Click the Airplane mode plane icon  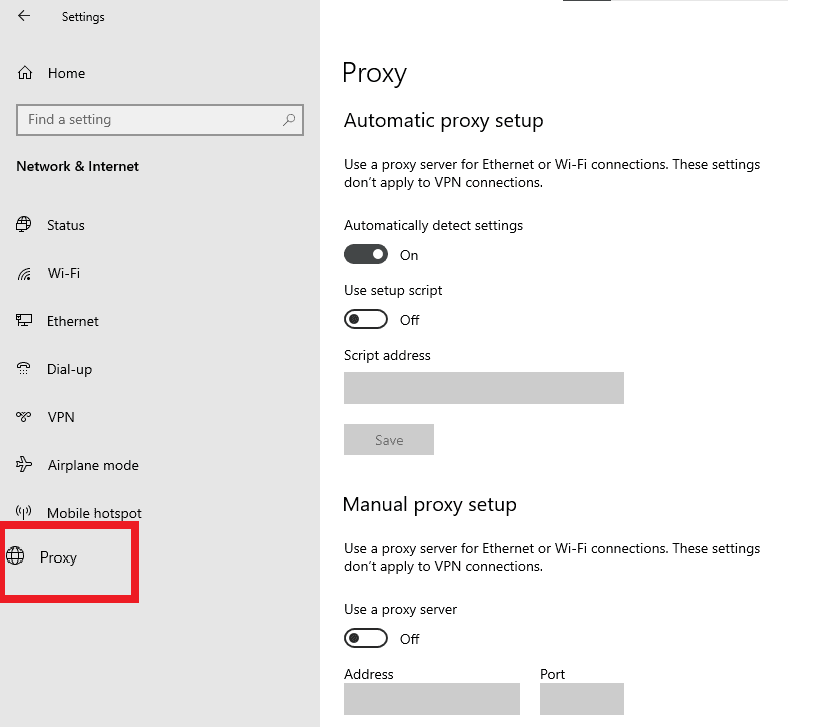pos(24,465)
